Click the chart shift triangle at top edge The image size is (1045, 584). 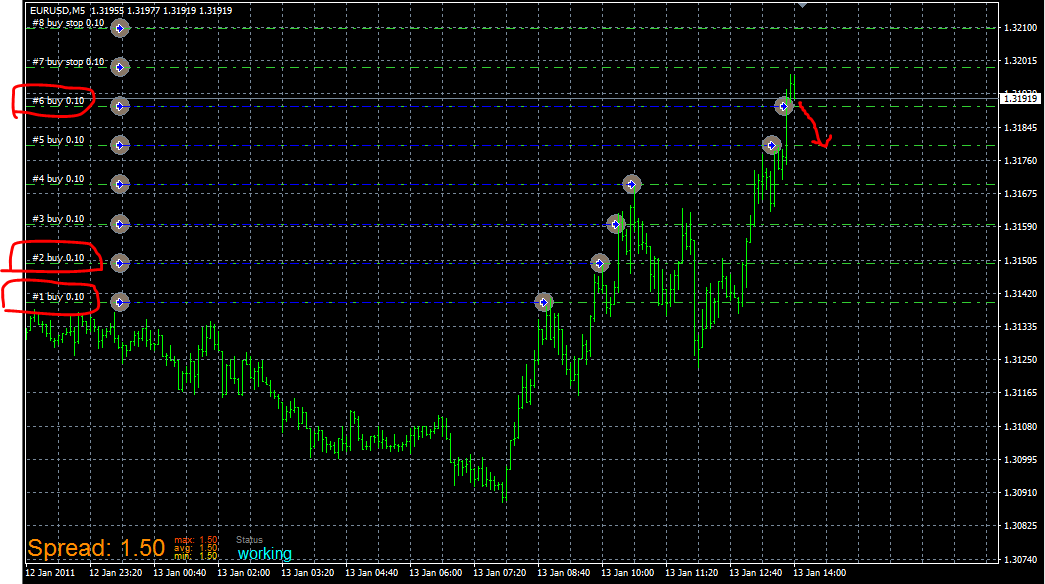tap(802, 5)
